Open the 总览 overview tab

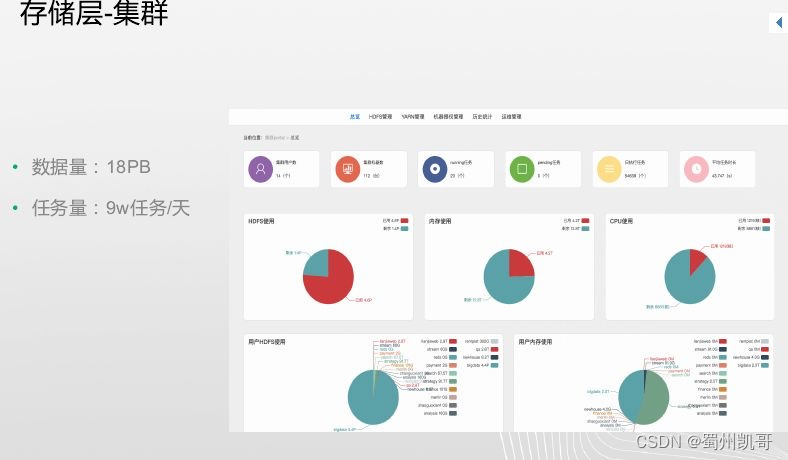355,117
